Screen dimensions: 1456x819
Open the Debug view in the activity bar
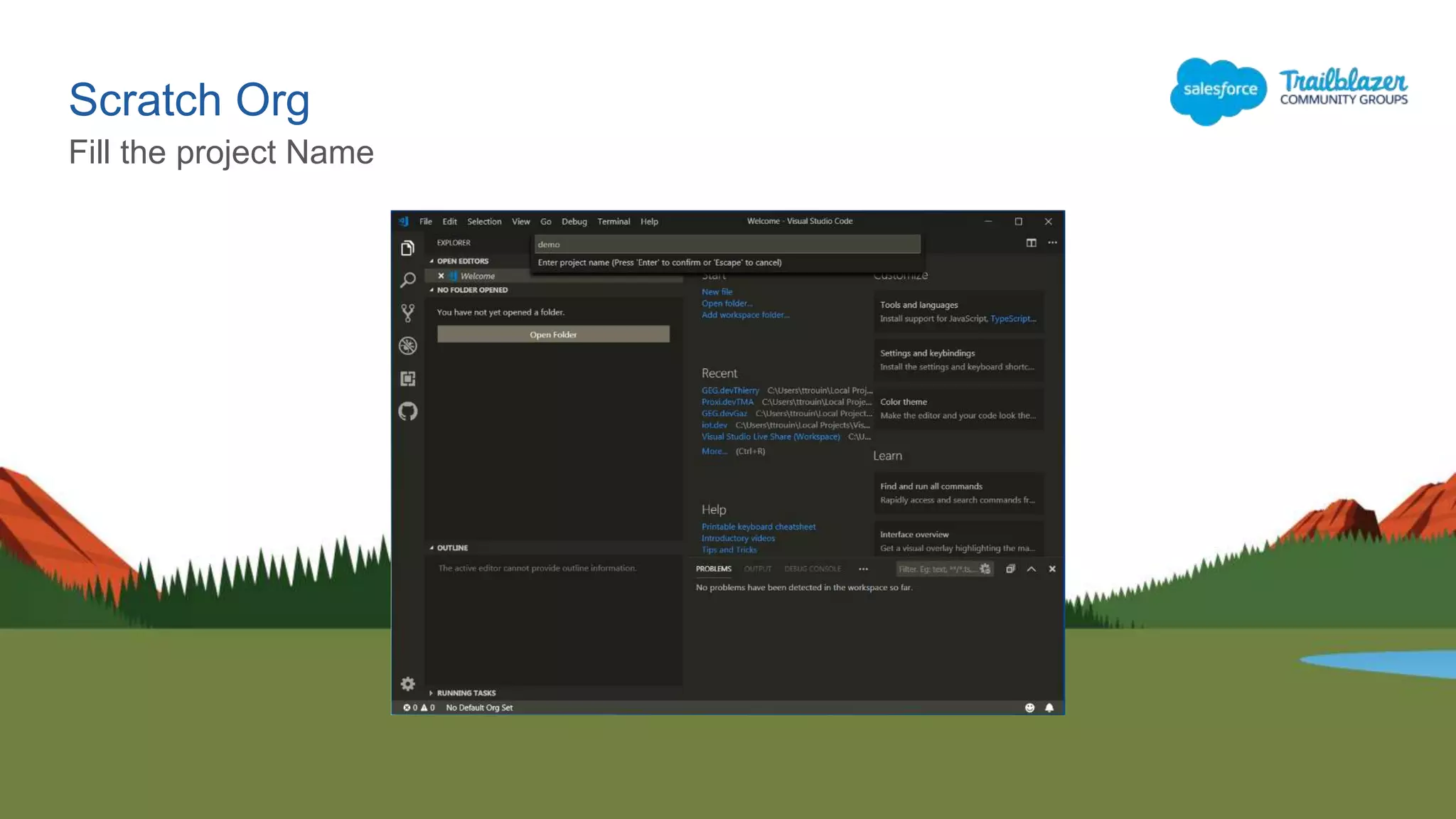(407, 346)
